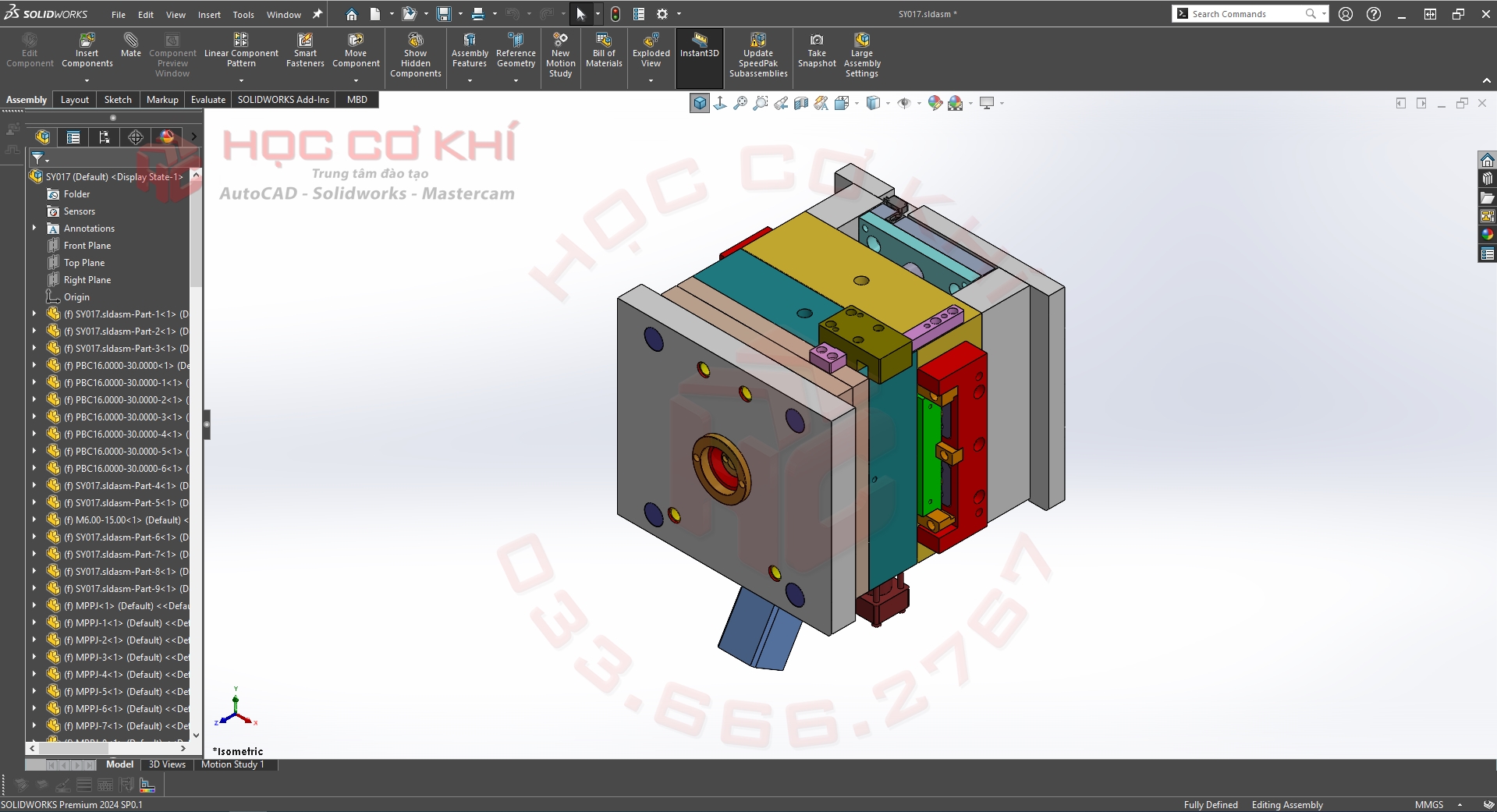Viewport: 1497px width, 812px height.
Task: Expand the MPPJ<1> component node
Action: (34, 606)
